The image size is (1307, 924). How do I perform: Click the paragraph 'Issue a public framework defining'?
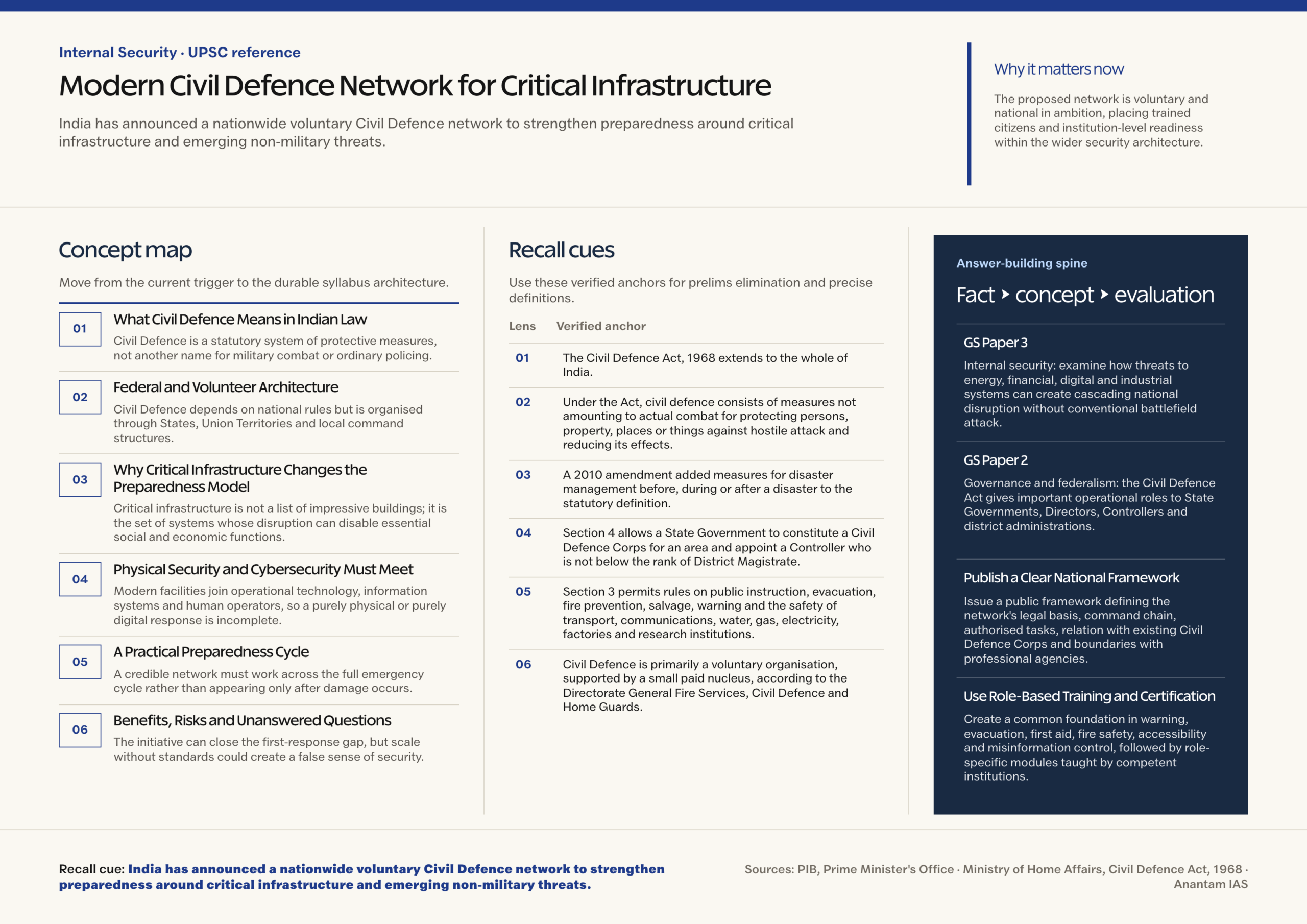(x=1083, y=629)
